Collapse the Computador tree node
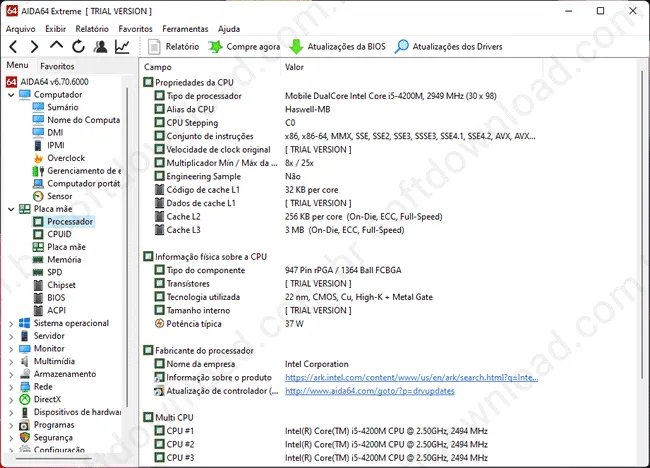 coord(11,95)
